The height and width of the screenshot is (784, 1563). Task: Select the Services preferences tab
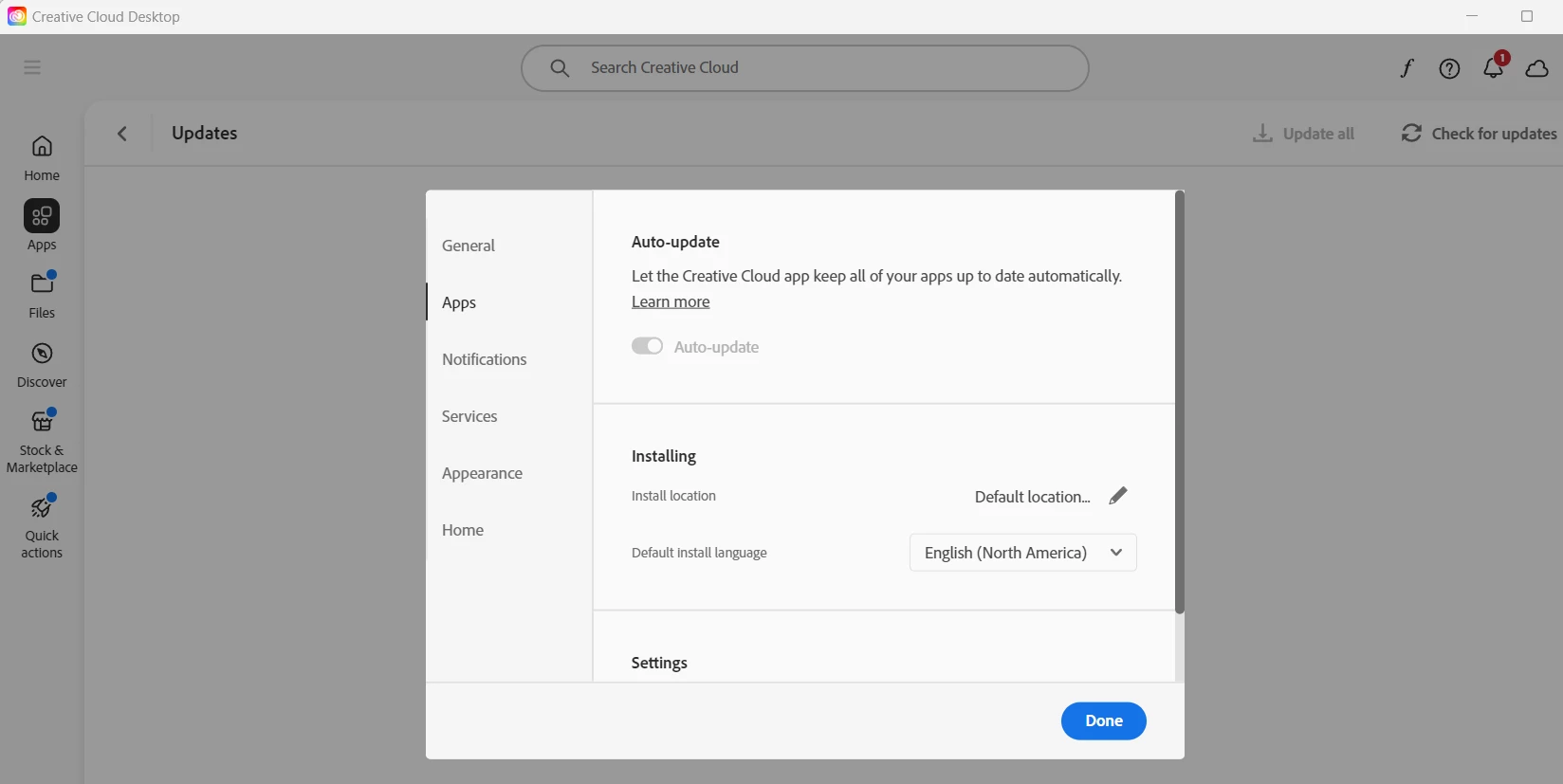point(469,416)
